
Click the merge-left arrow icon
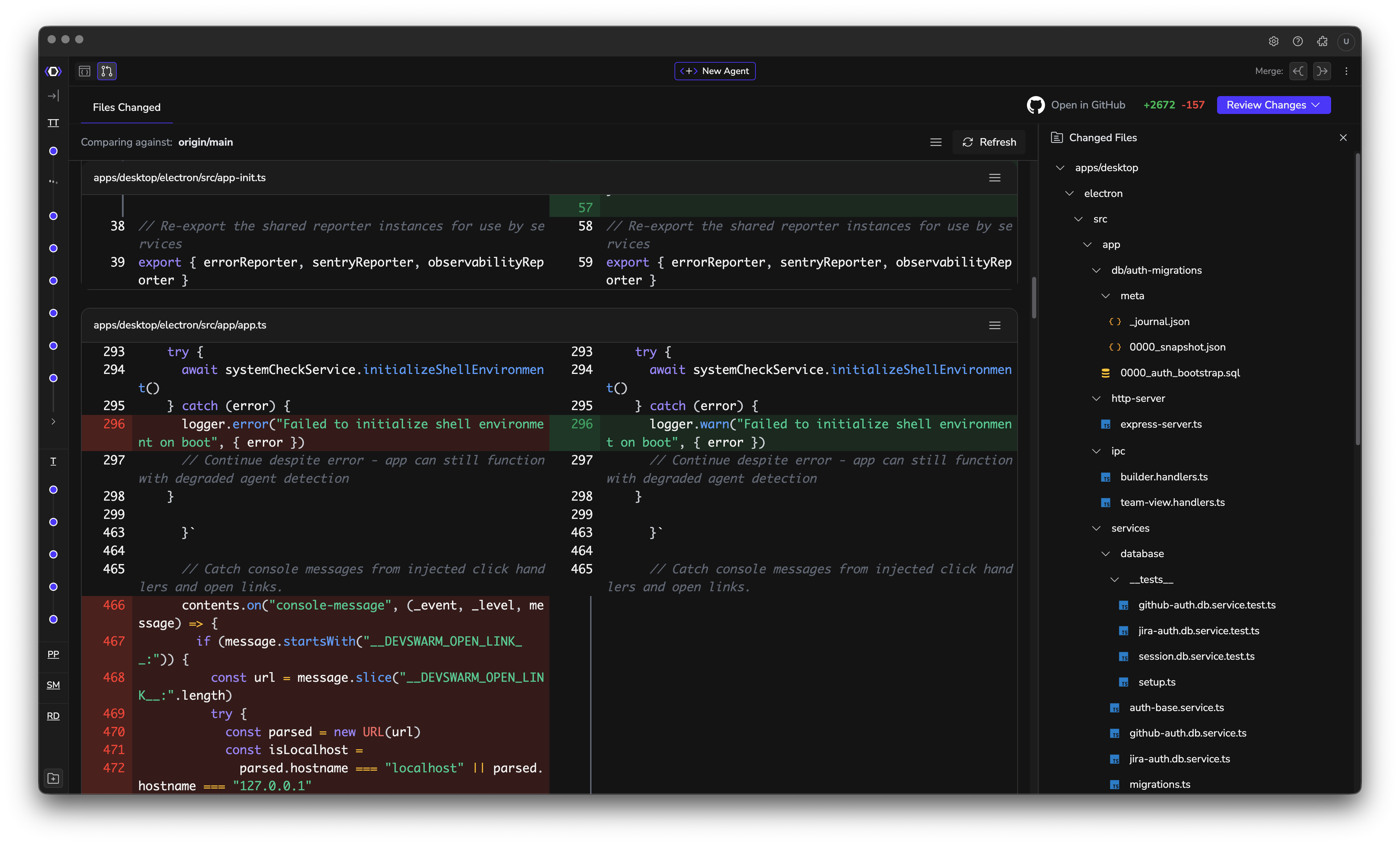pos(1298,71)
